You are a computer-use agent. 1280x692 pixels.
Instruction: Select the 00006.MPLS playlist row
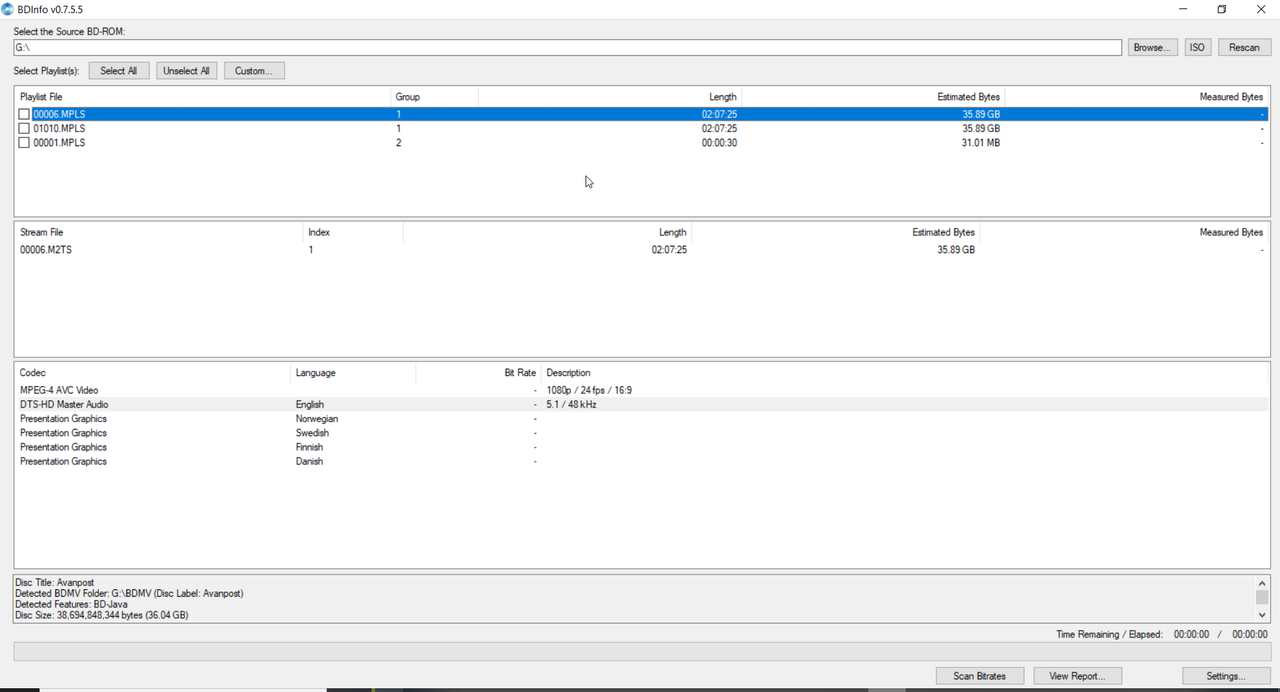(x=641, y=114)
